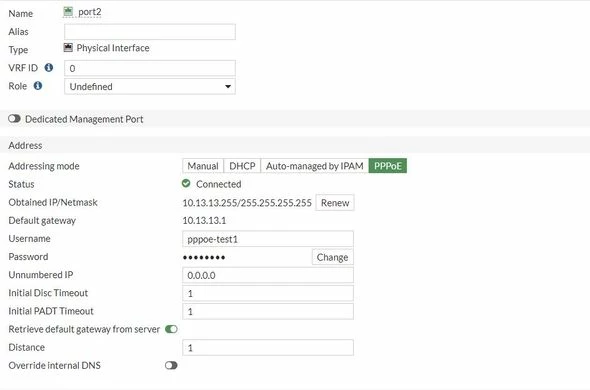Show Role info tooltip icon
Screen dimensions: 590x390
[38, 85]
